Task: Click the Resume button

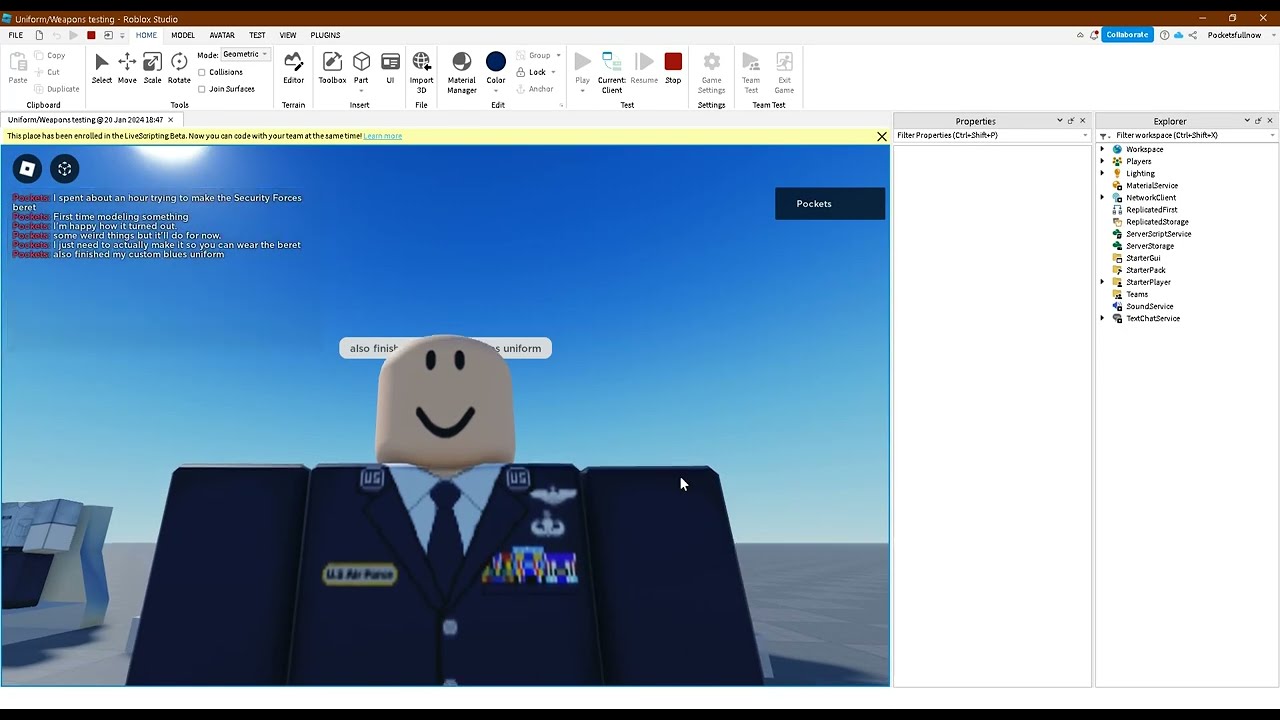Action: point(644,68)
